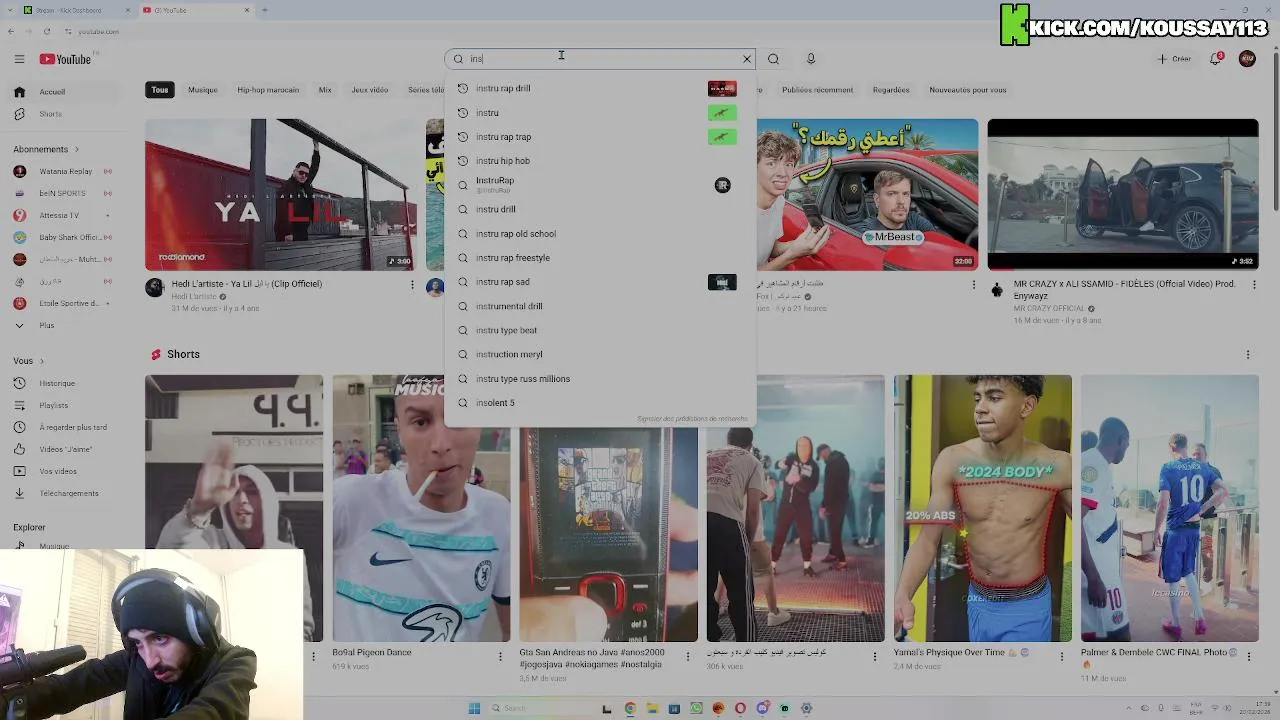
Task: Choose suggestion "instru type russ millions"
Action: click(600, 379)
